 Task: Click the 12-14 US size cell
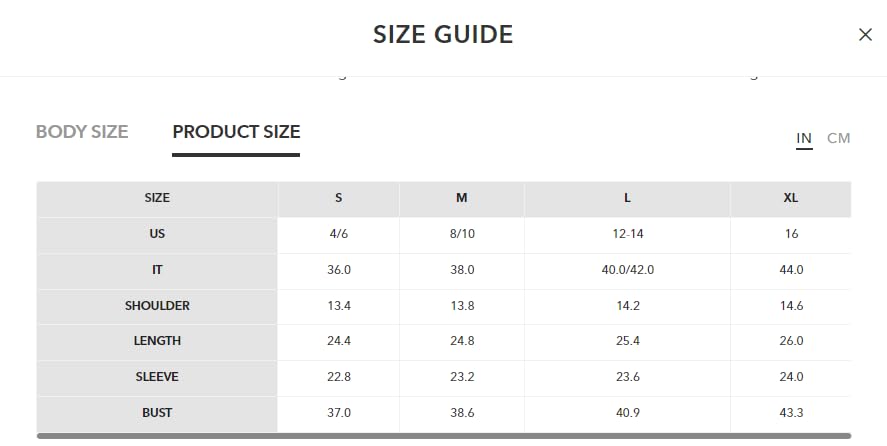tap(627, 234)
